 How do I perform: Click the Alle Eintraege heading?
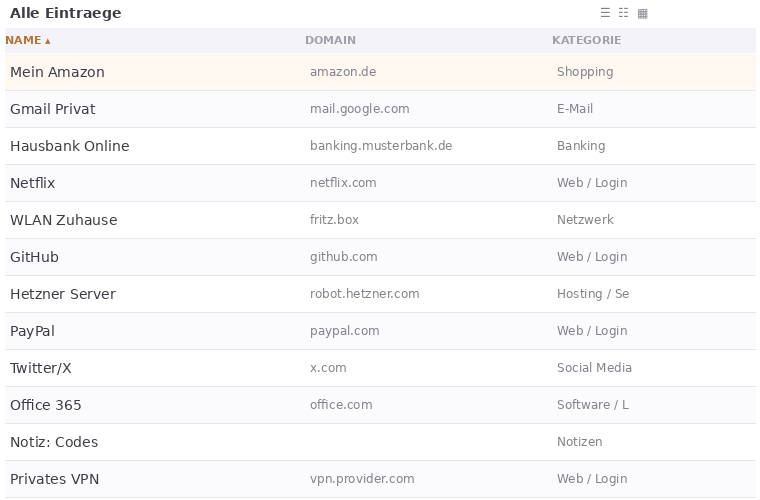click(x=65, y=13)
